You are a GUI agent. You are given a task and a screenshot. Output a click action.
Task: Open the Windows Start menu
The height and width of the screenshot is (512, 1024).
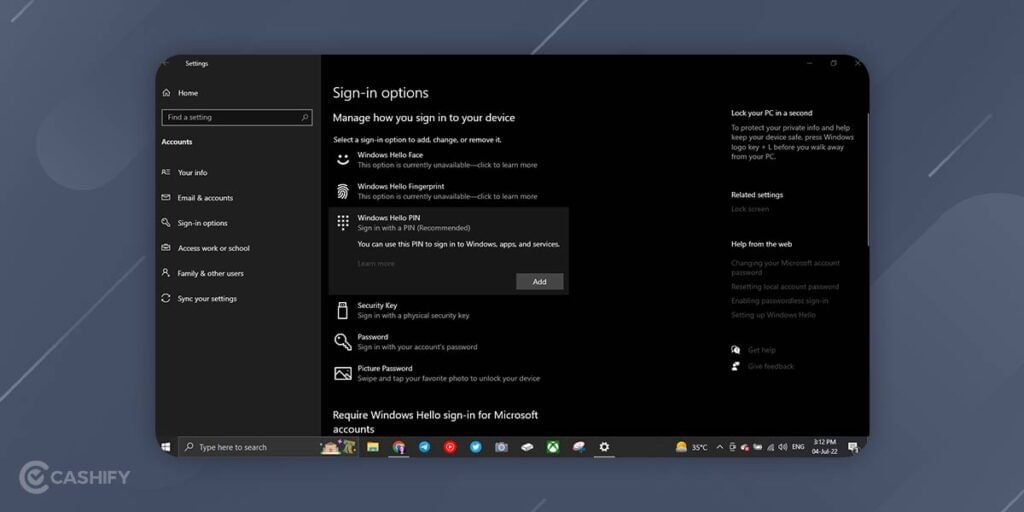tap(166, 447)
